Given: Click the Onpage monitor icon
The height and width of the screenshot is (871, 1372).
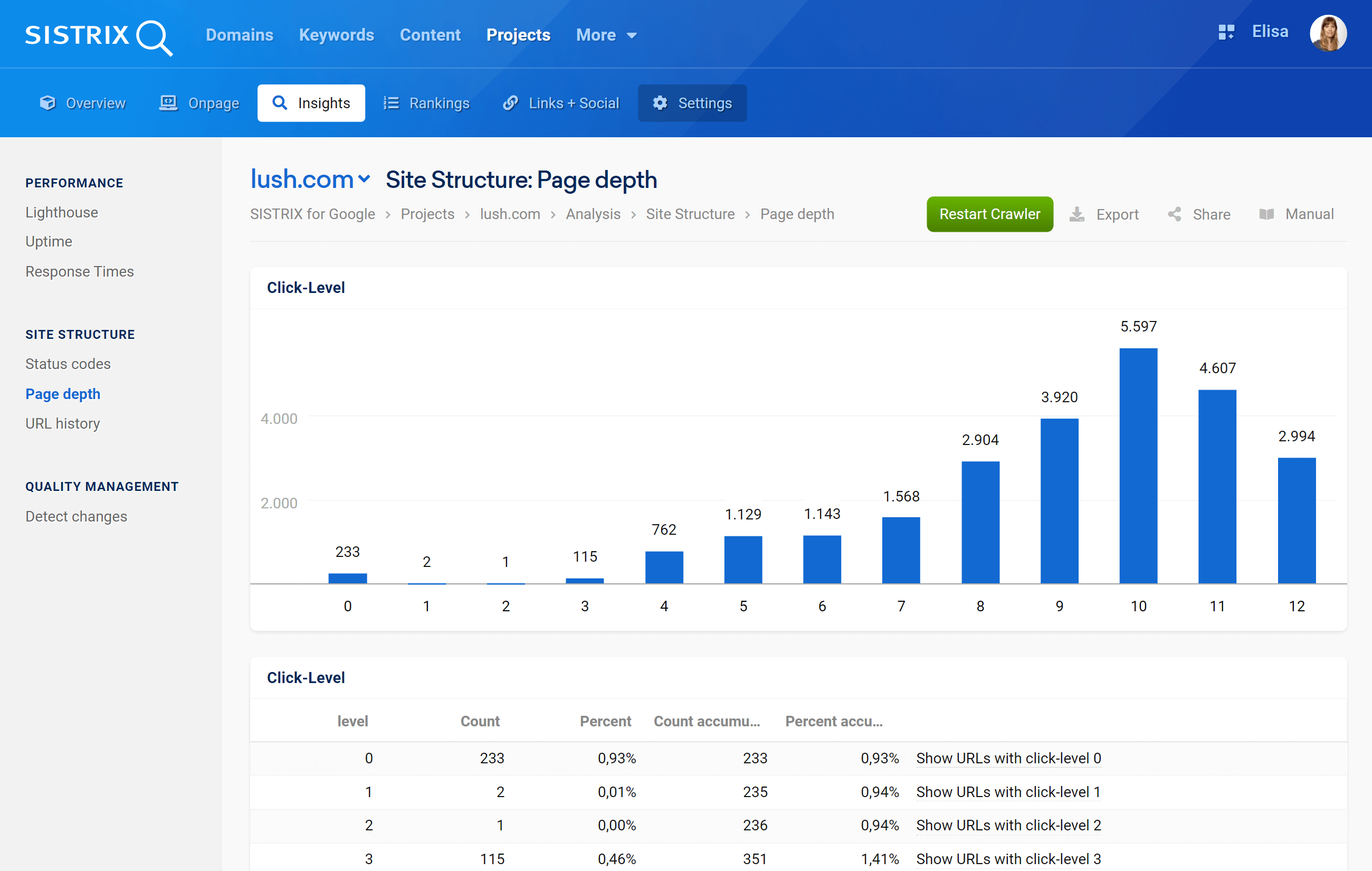Looking at the screenshot, I should 168,103.
